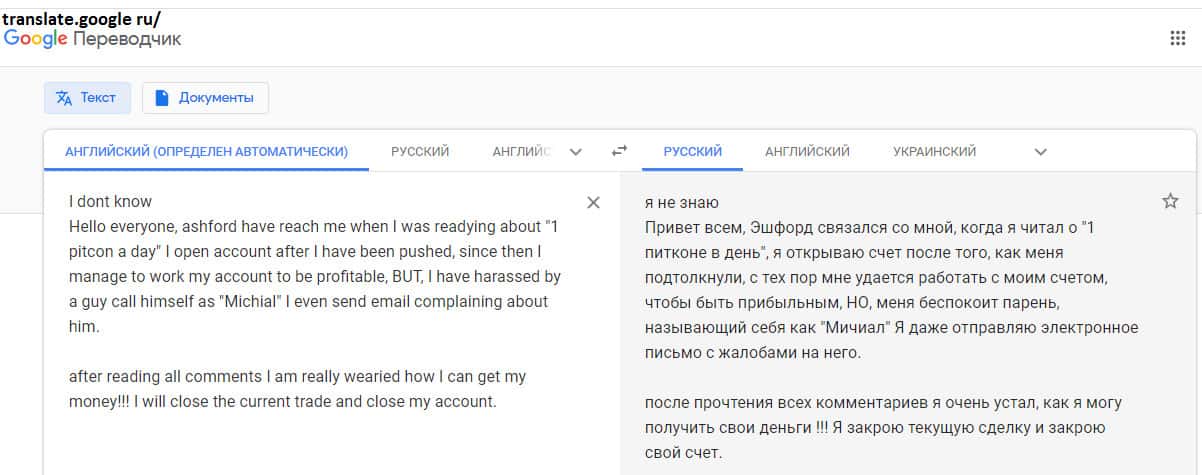Screen dimensions: 1202x475
Task: Switch target language to УКРАИНСКИЙ
Action: pos(934,152)
